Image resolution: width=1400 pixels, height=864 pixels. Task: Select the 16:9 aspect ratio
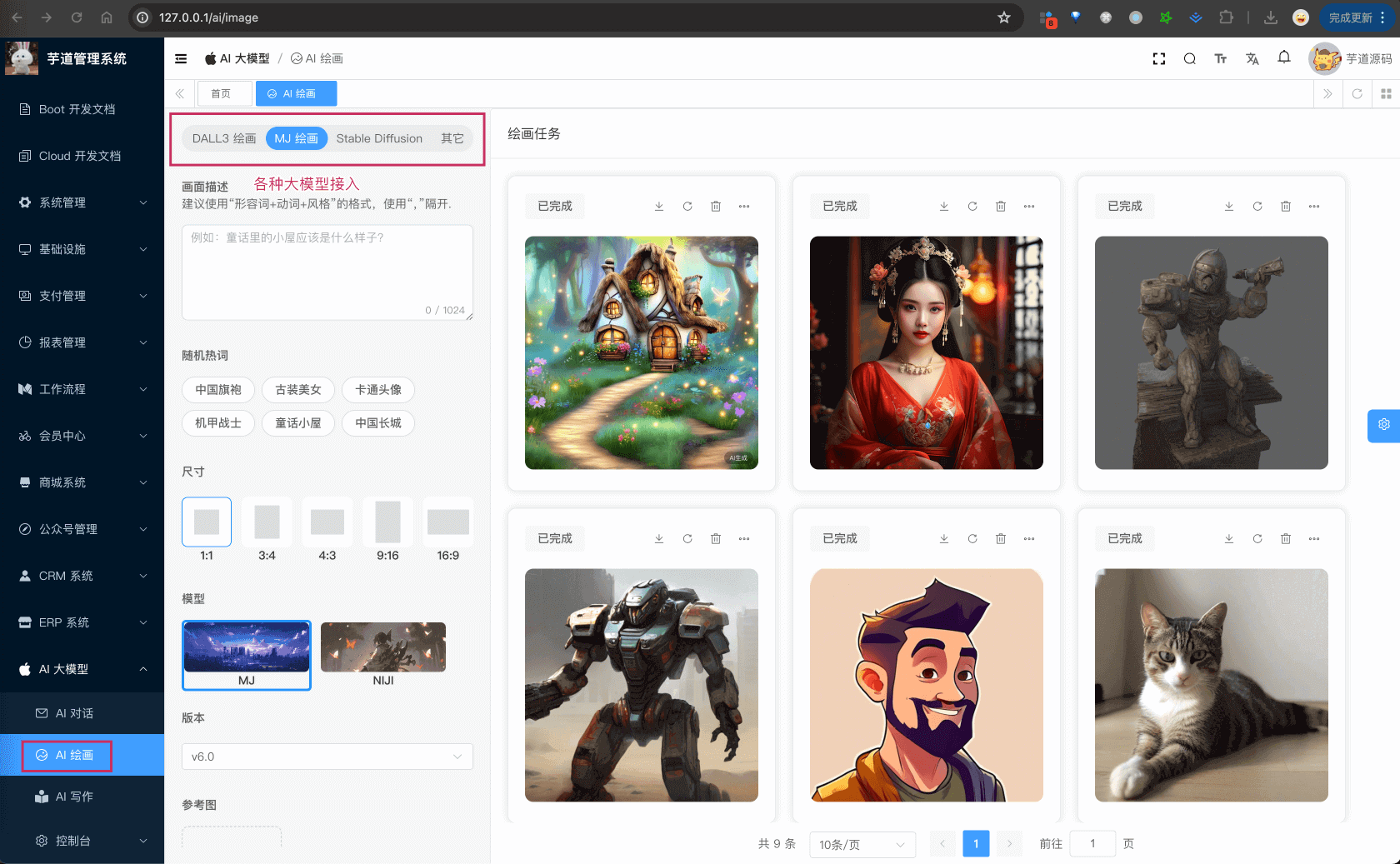click(x=448, y=521)
